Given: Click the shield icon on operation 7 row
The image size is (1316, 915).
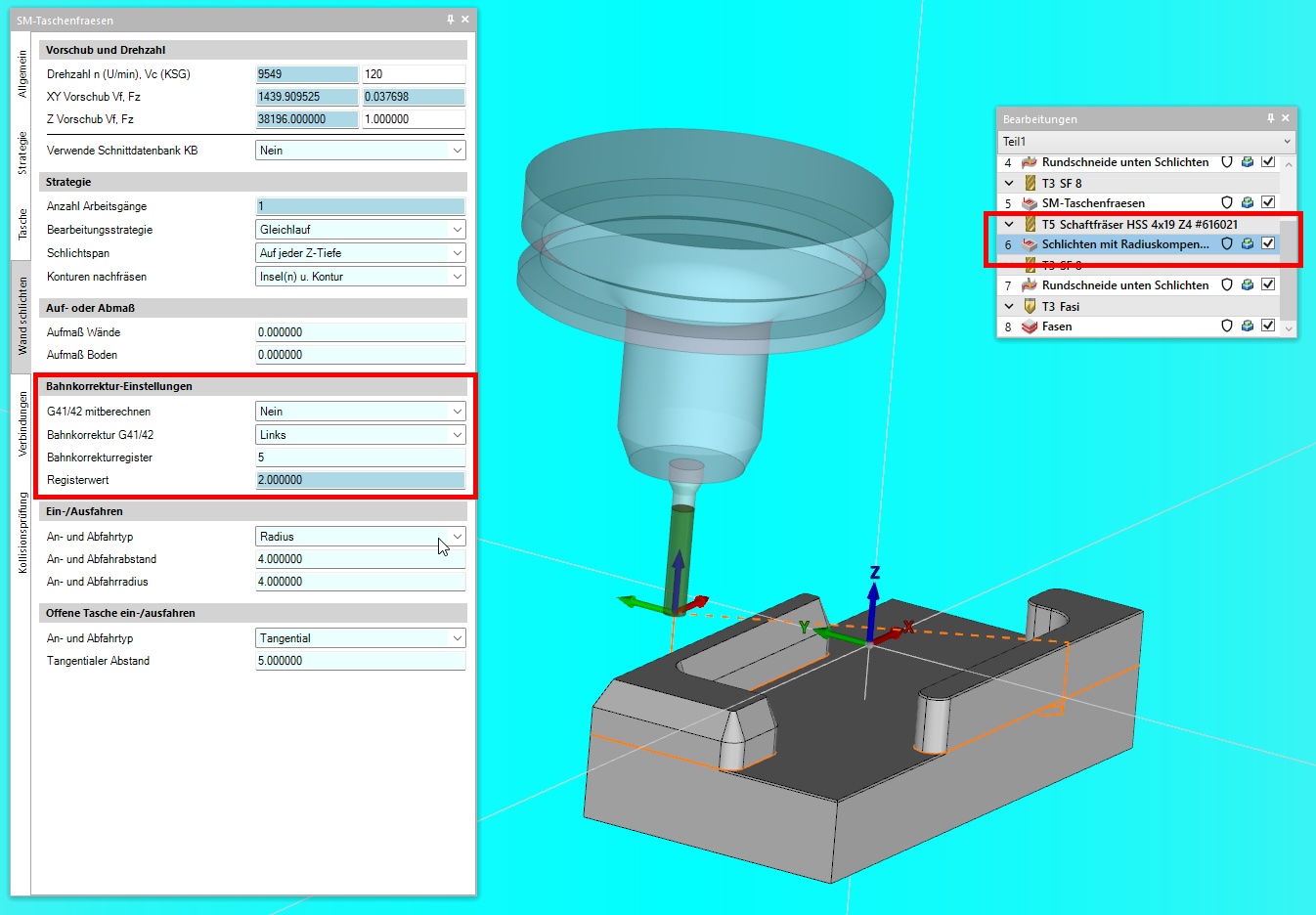Looking at the screenshot, I should click(1227, 285).
